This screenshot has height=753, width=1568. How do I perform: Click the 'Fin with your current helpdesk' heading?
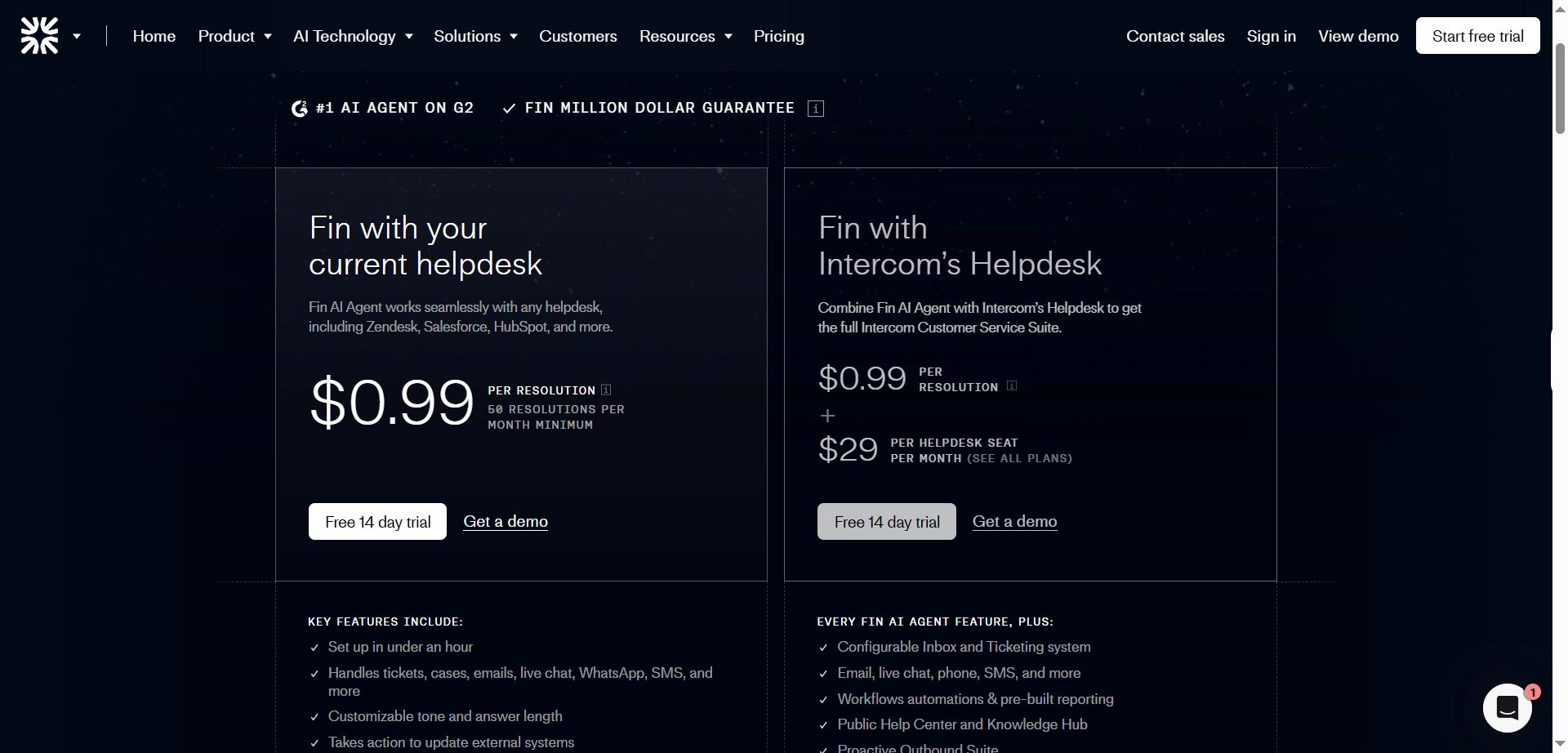coord(425,245)
